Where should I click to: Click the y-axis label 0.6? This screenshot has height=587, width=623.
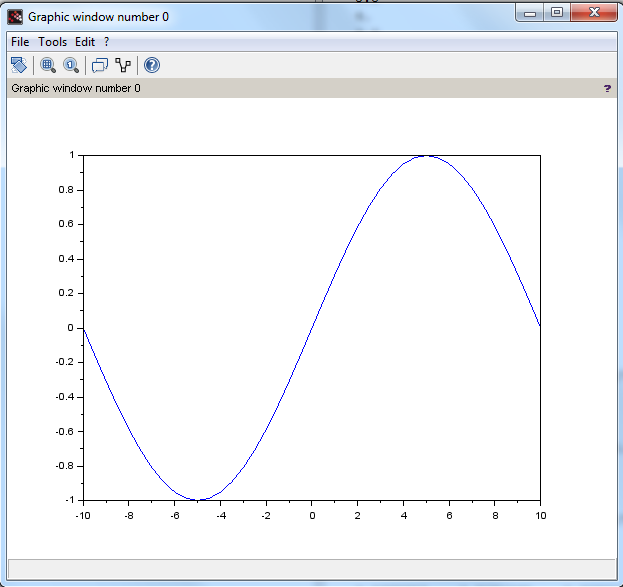click(66, 224)
